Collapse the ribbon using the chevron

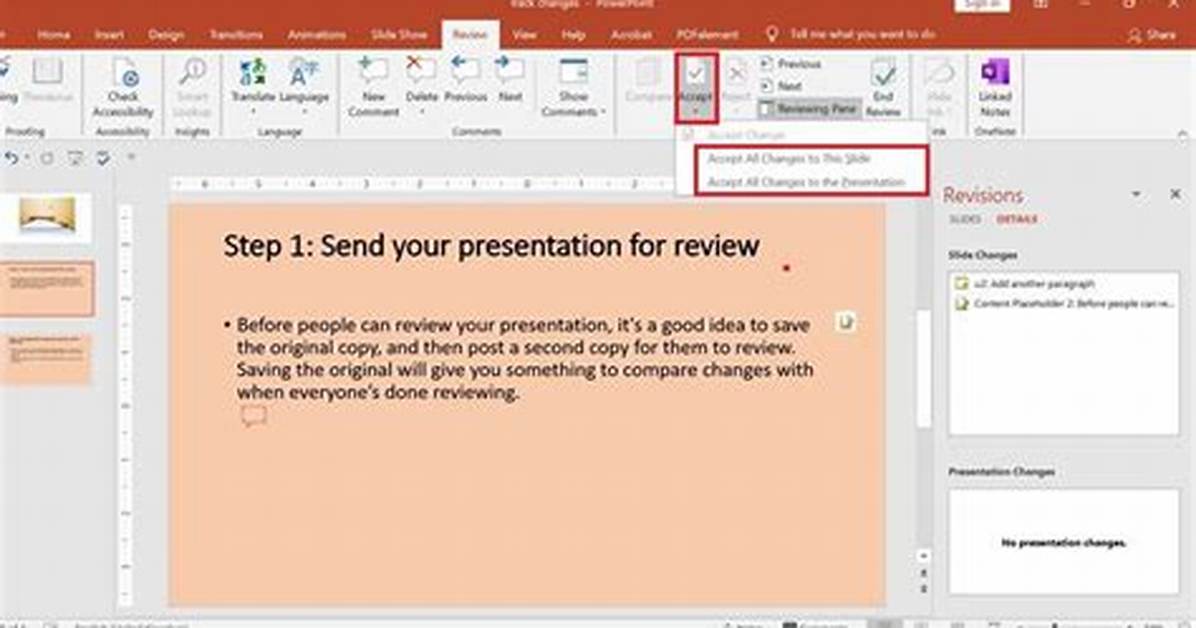tap(1182, 133)
